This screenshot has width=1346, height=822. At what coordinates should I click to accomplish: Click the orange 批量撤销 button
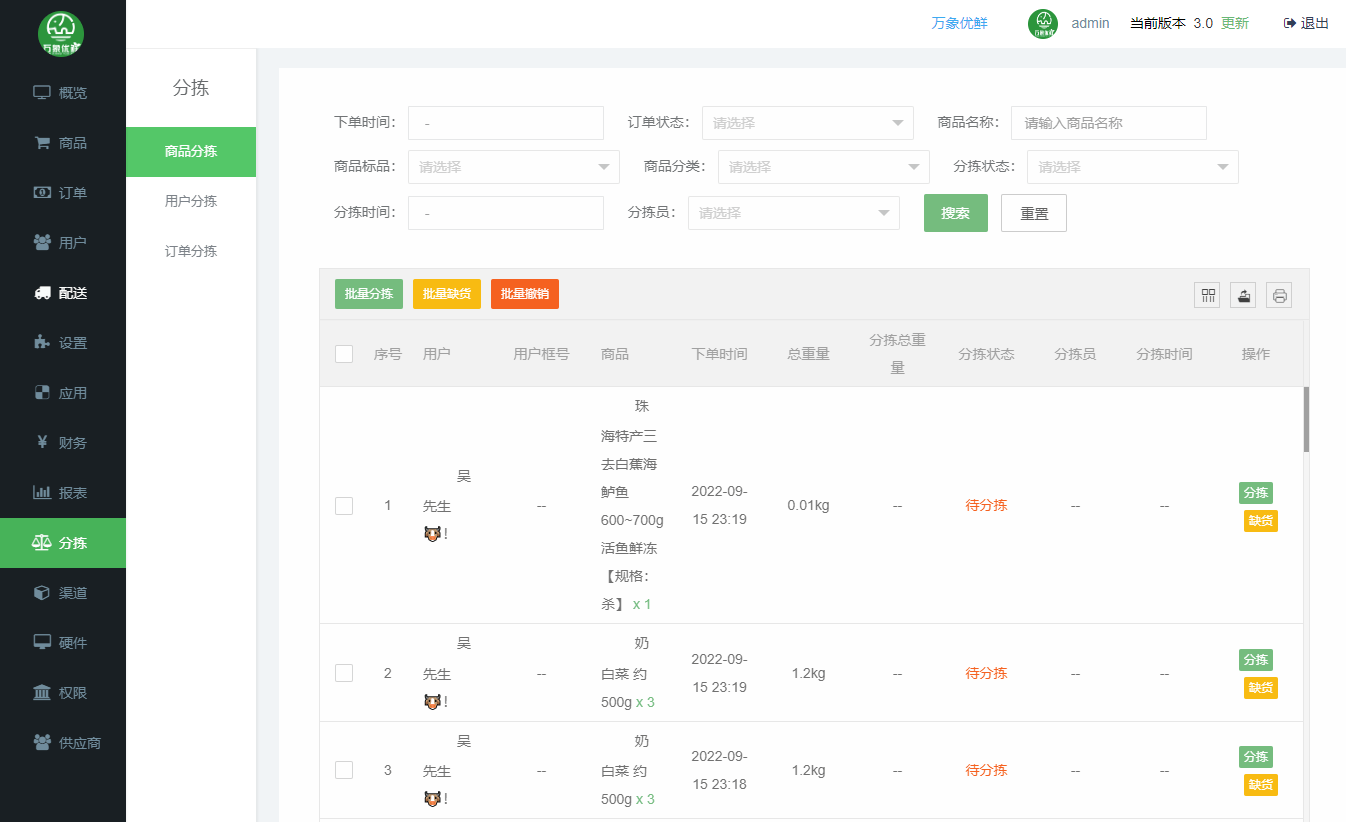coord(524,294)
